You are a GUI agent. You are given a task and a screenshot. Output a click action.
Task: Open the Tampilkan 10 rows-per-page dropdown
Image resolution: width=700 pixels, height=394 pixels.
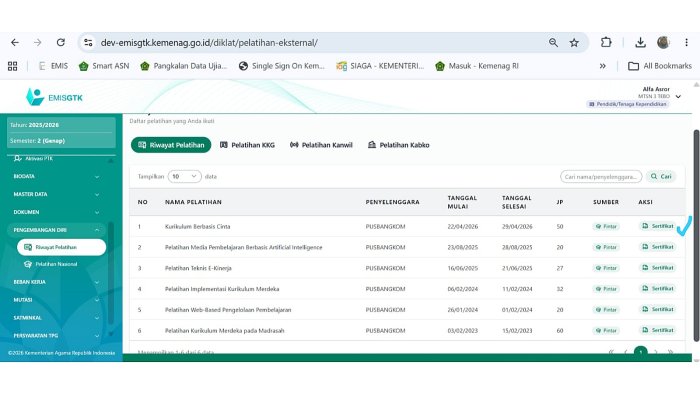[x=184, y=177]
